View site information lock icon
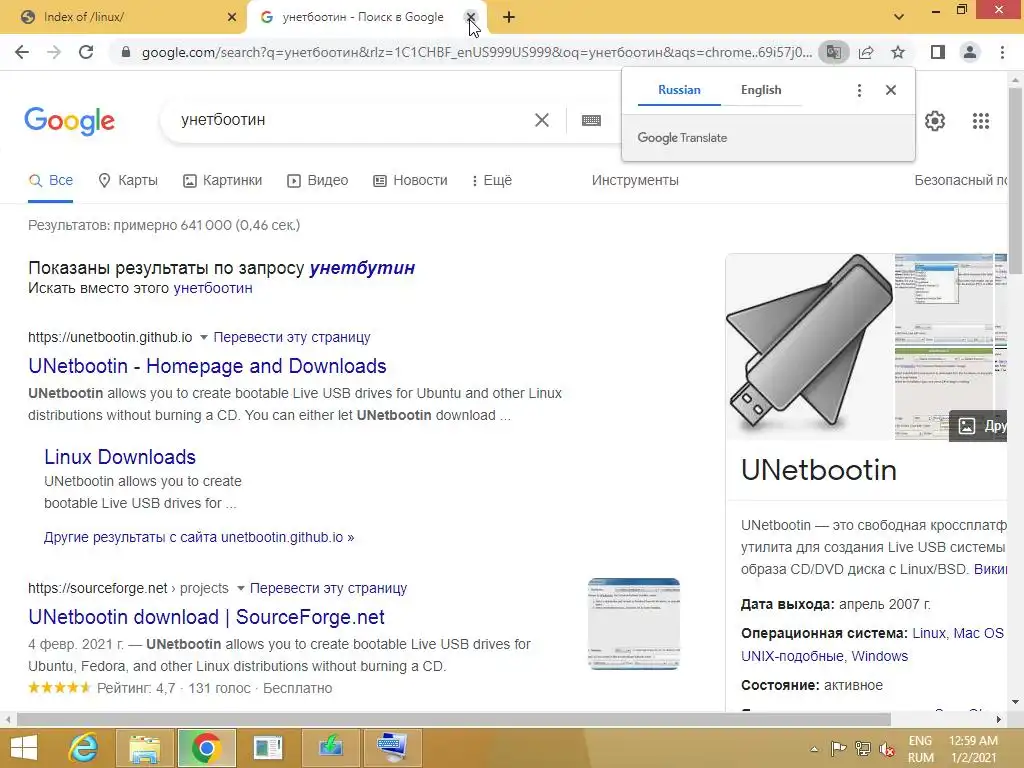1024x768 pixels. (x=126, y=52)
